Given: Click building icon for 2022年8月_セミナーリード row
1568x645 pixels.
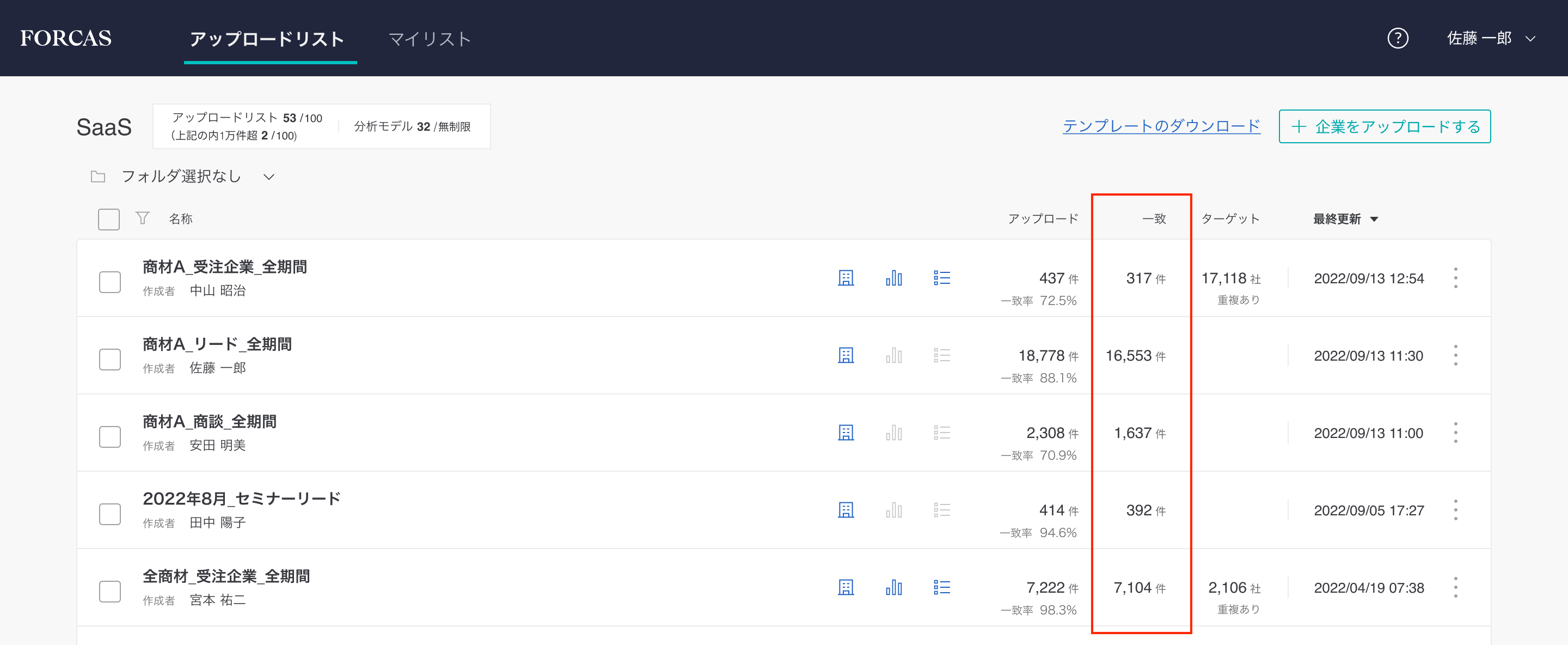Looking at the screenshot, I should [x=846, y=510].
